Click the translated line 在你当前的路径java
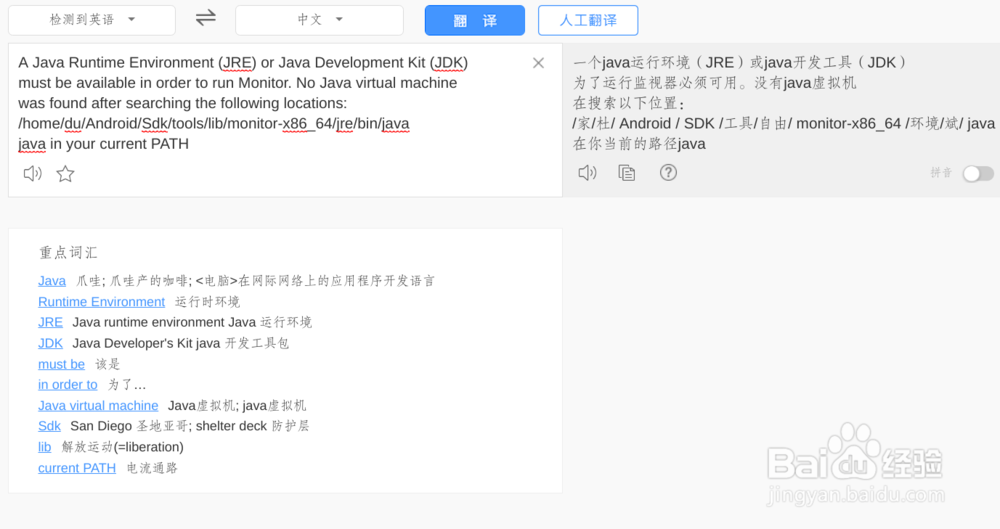This screenshot has width=1000, height=529. [639, 144]
